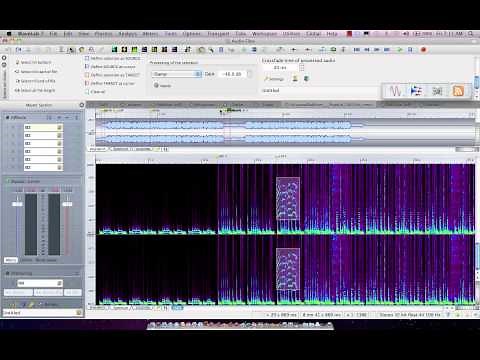Click the red Record button in toolbar

[423, 50]
